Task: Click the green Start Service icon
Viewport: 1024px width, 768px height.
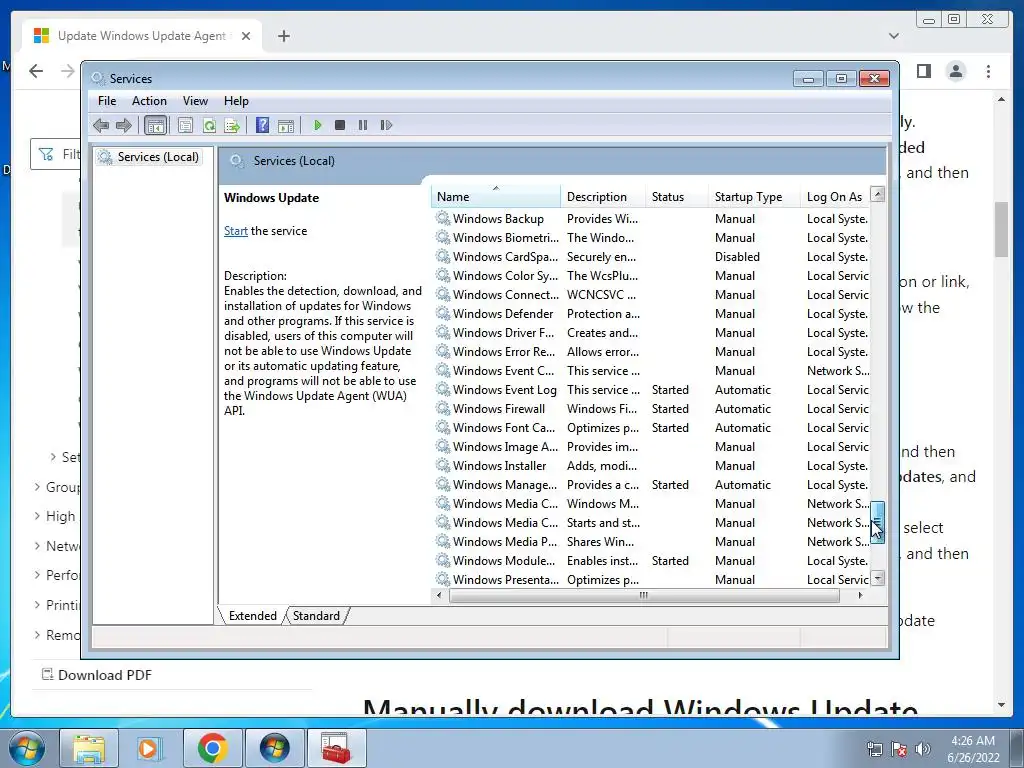Action: pos(317,125)
